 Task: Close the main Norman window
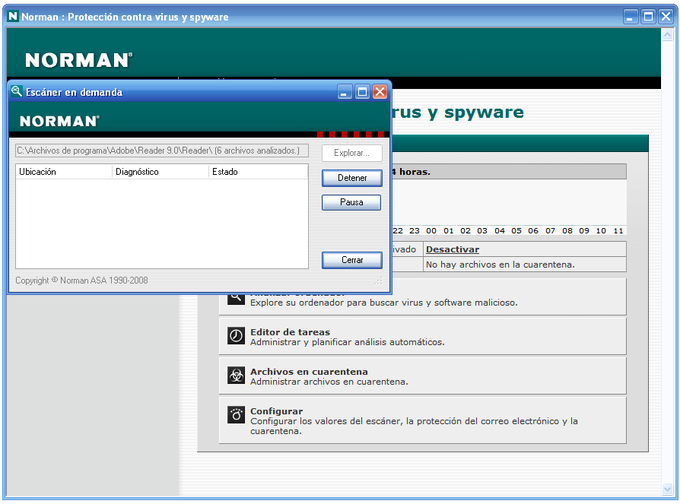click(x=666, y=17)
